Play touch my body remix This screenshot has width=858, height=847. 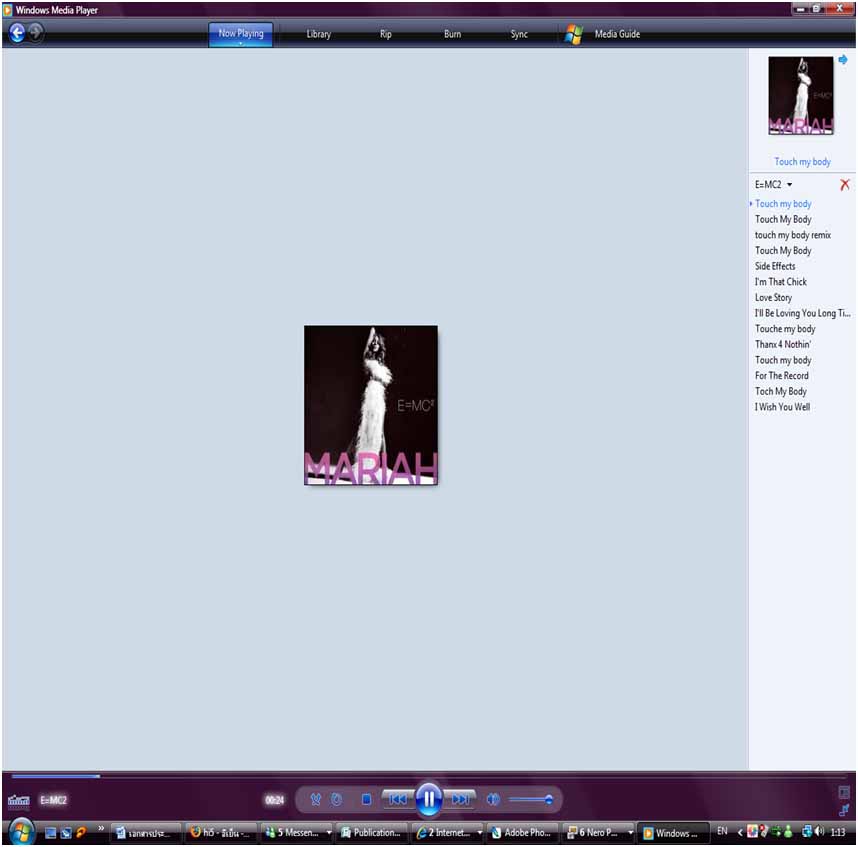[x=793, y=235]
